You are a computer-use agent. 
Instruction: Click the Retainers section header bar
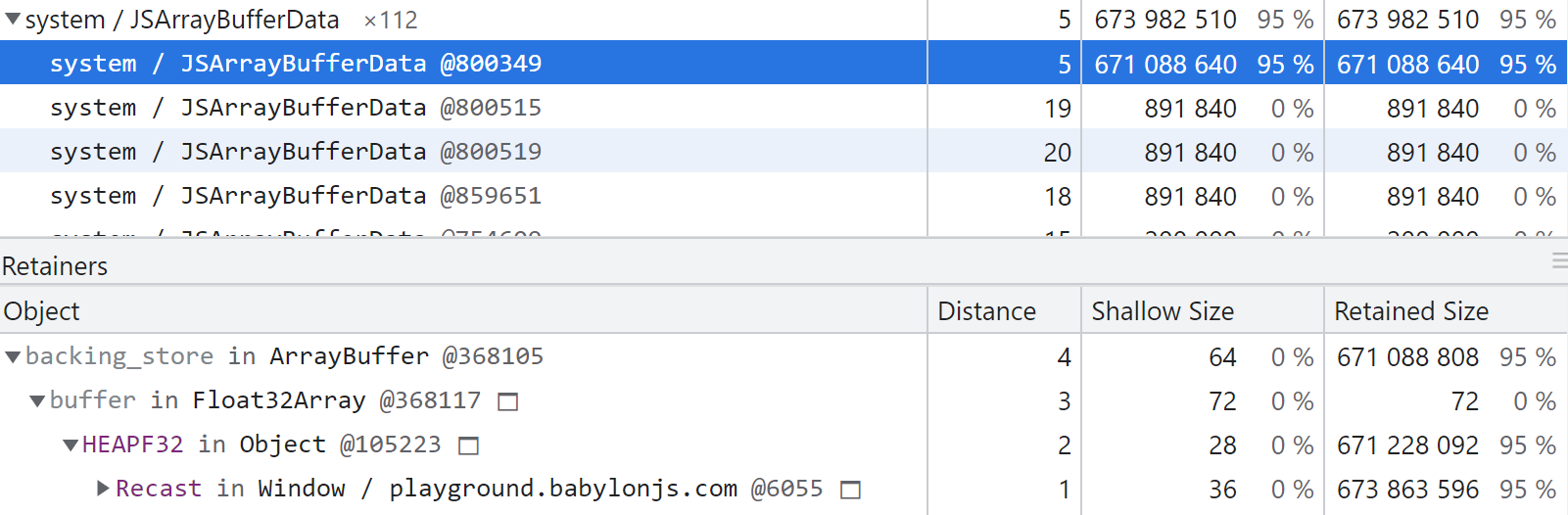tap(686, 265)
